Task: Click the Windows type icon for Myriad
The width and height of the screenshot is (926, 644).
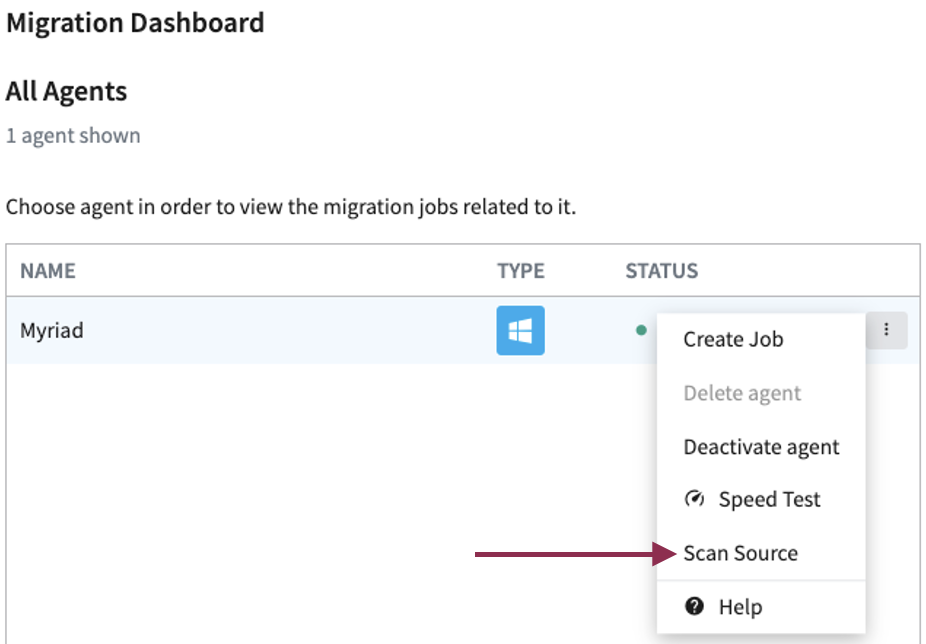Action: [520, 330]
